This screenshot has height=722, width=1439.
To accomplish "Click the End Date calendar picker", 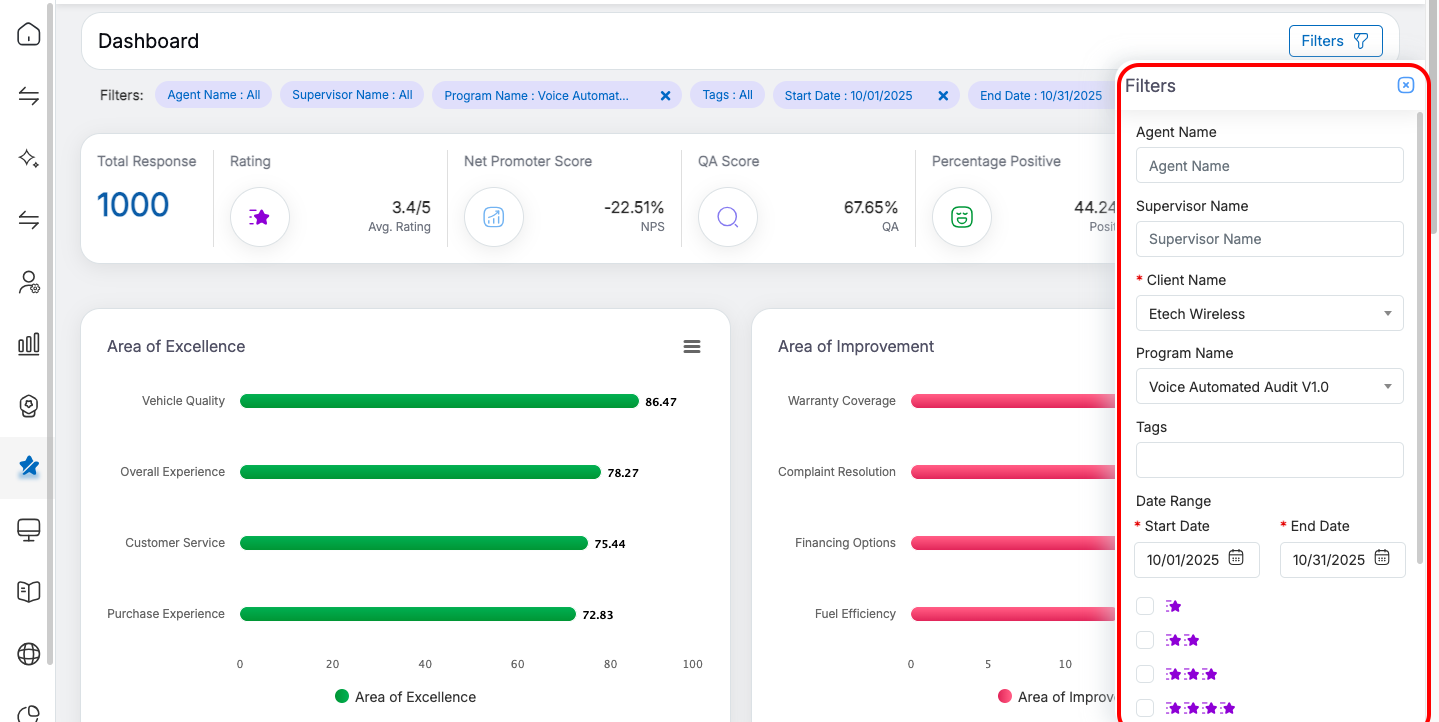I will click(1382, 558).
